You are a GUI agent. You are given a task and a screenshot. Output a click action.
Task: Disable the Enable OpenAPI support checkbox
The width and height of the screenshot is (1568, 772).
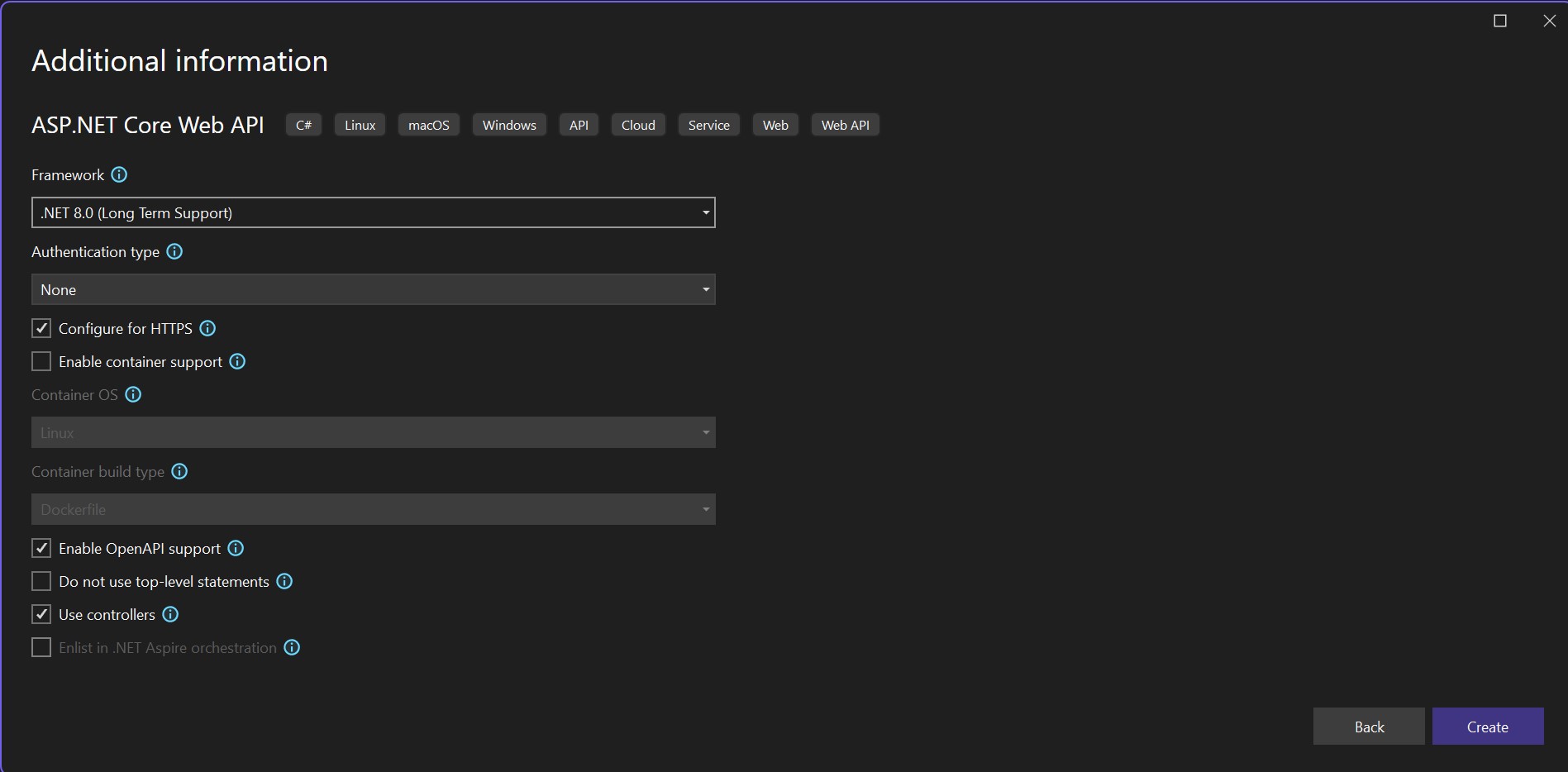[x=41, y=548]
